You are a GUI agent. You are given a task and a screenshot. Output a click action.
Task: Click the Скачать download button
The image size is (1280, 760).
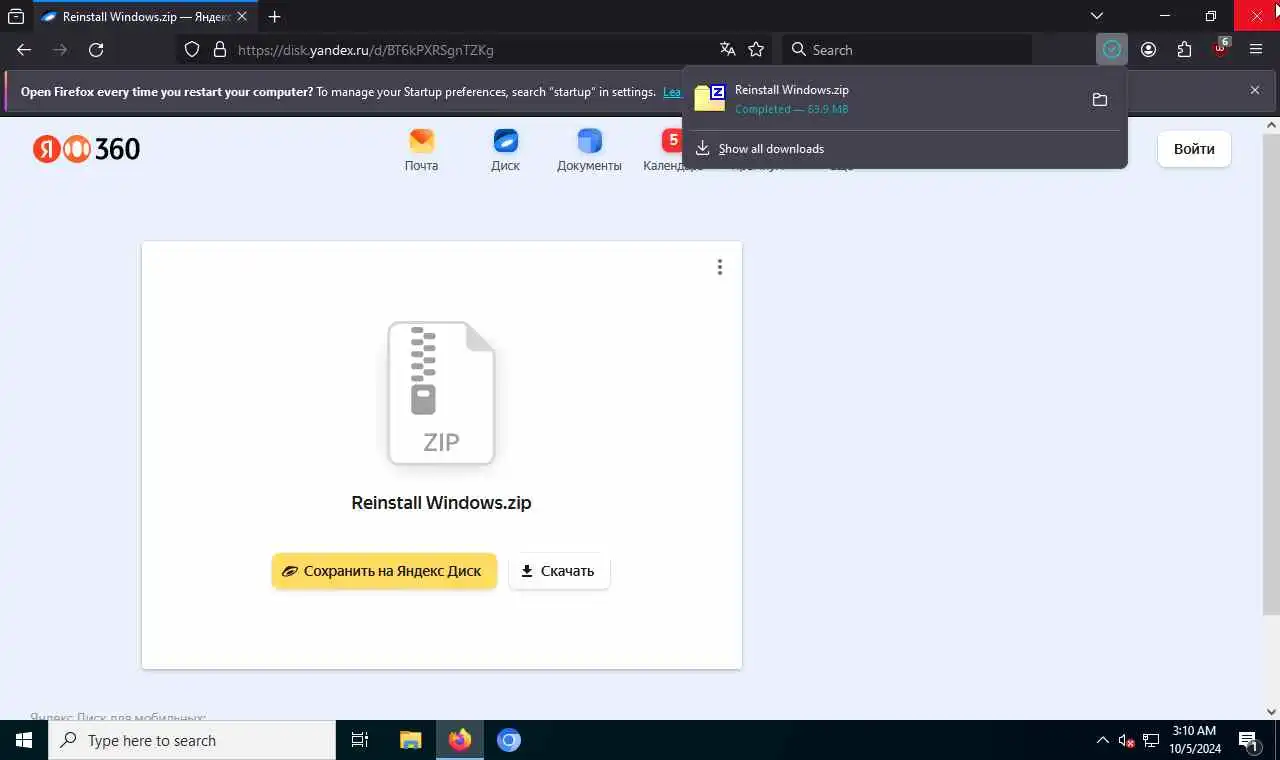tap(559, 571)
